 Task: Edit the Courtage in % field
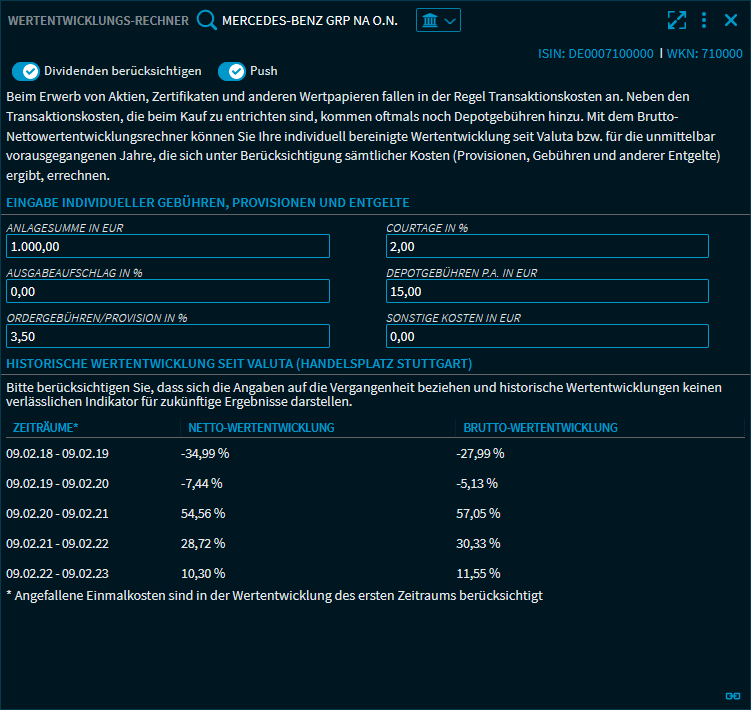(x=547, y=246)
